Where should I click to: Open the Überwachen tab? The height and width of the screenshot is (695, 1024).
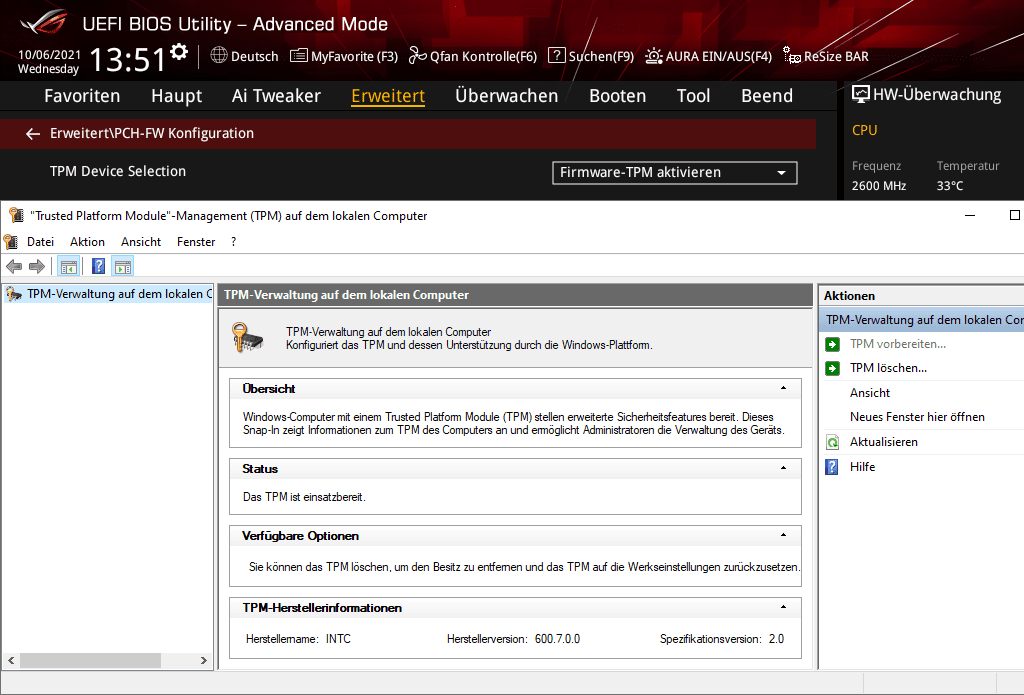507,96
